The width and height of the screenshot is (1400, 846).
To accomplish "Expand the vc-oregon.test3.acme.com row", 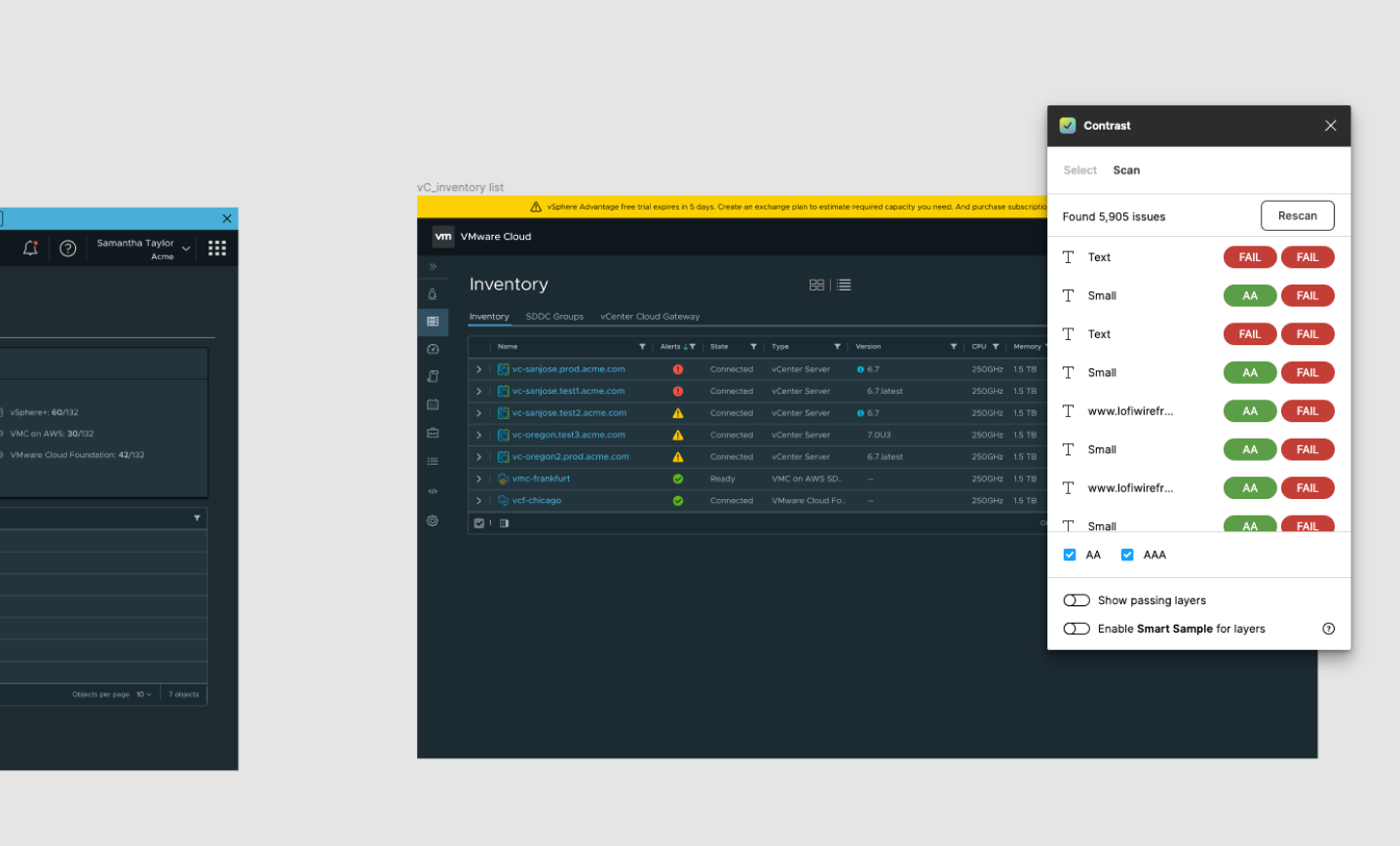I will pos(478,435).
